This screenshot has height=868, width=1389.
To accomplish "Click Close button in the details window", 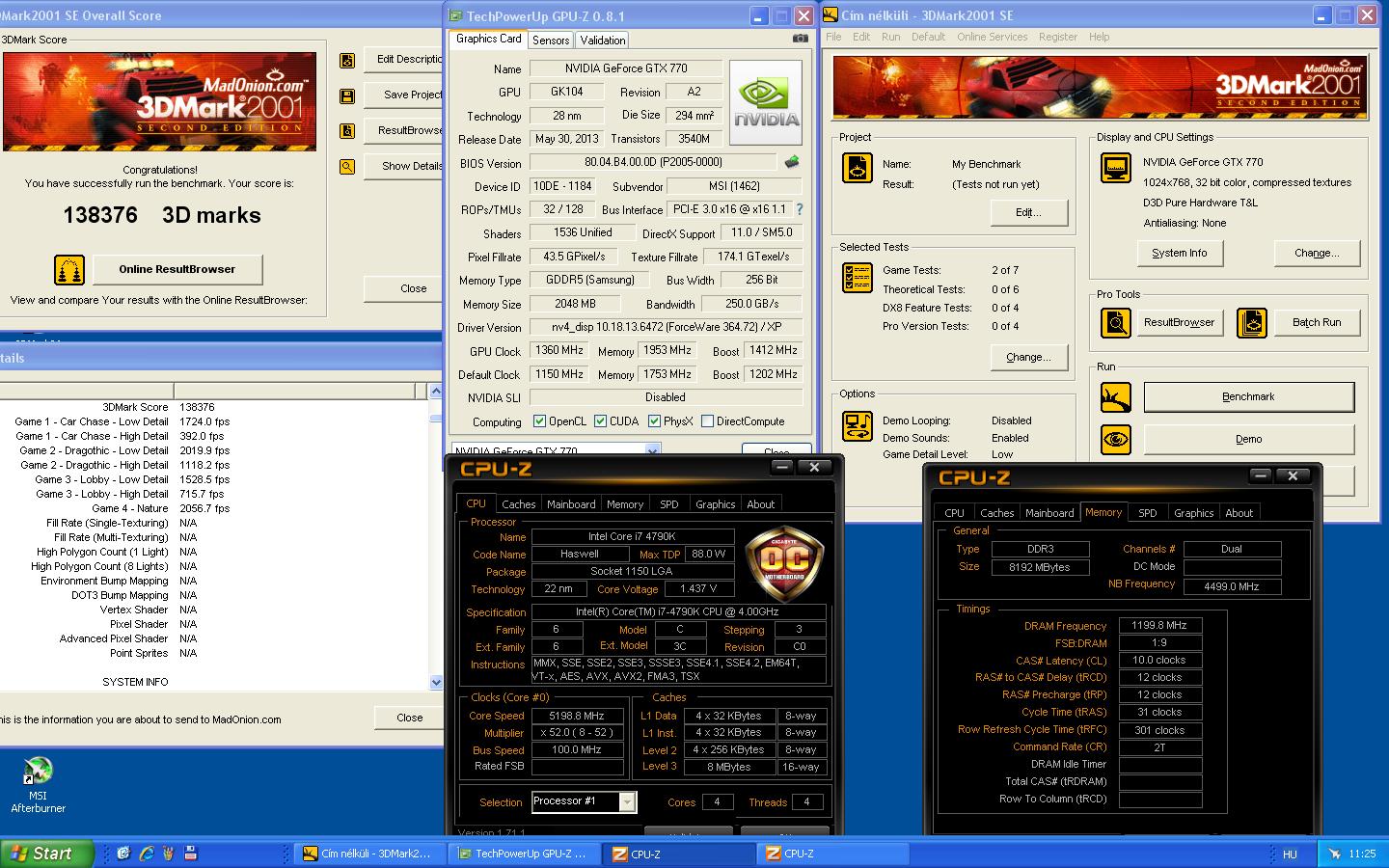I will (410, 718).
